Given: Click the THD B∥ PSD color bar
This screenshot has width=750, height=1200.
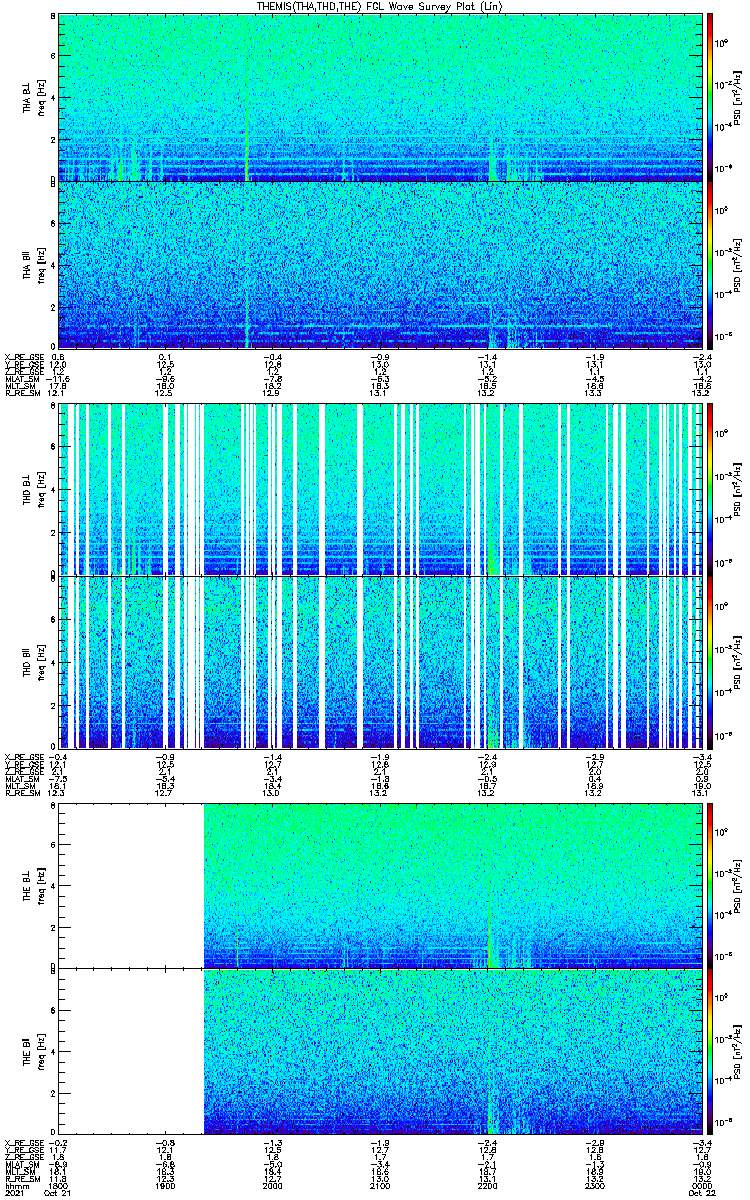Looking at the screenshot, I should (710, 661).
